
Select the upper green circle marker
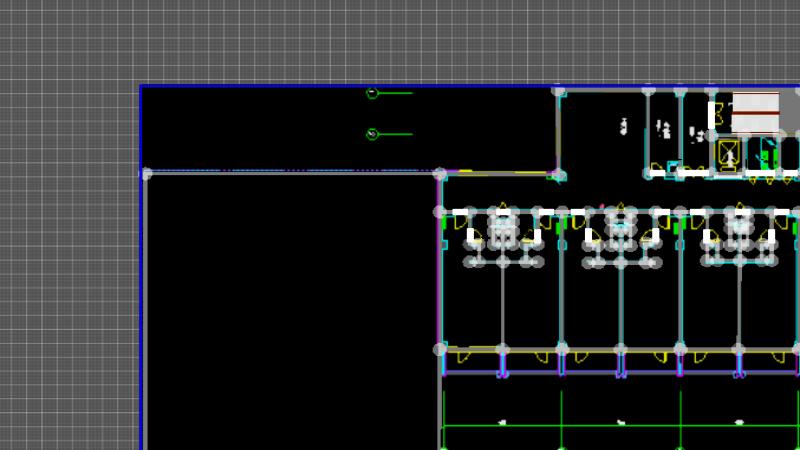tap(372, 93)
